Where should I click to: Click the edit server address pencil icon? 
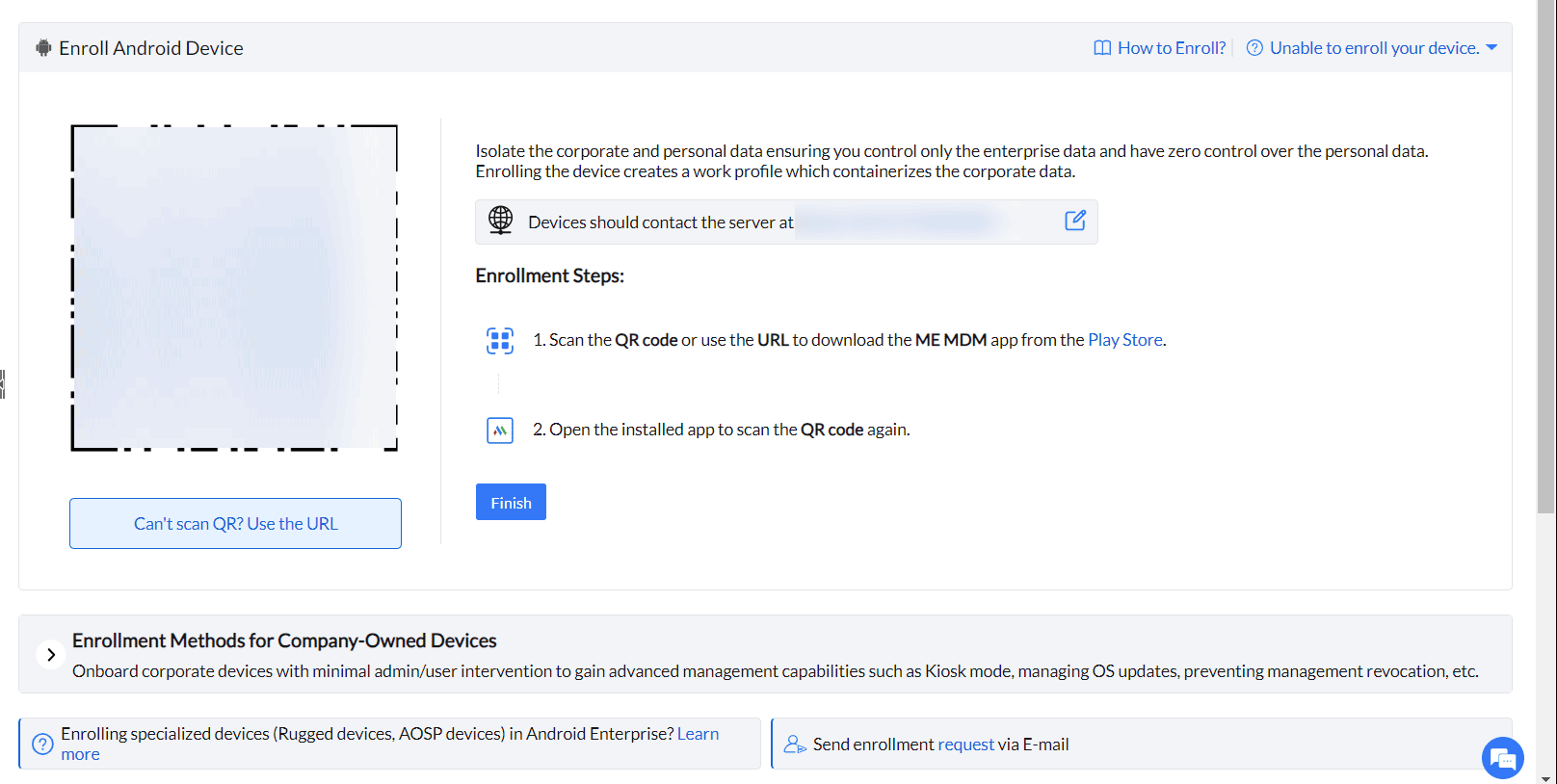[x=1075, y=221]
